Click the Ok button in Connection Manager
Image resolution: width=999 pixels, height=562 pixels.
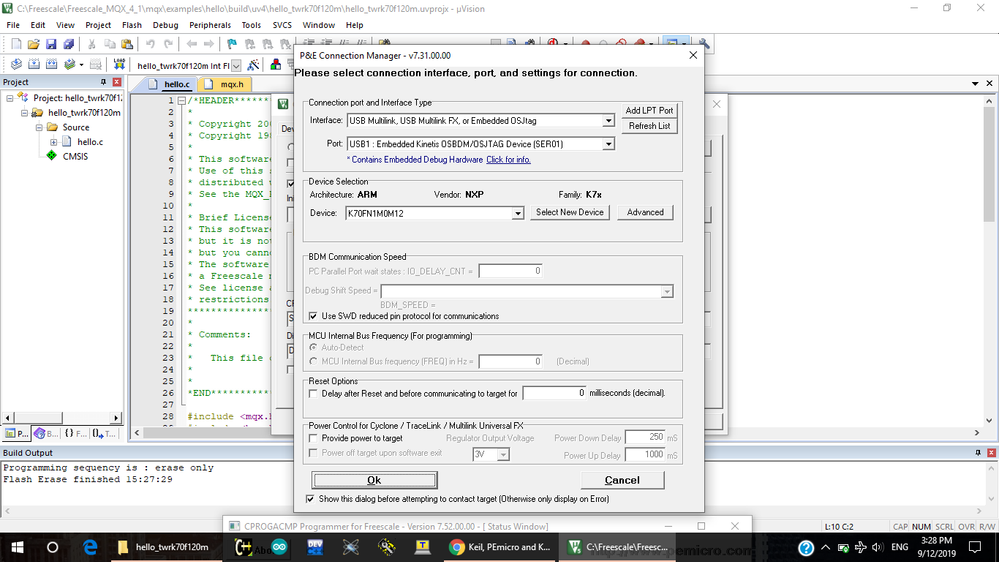click(375, 480)
